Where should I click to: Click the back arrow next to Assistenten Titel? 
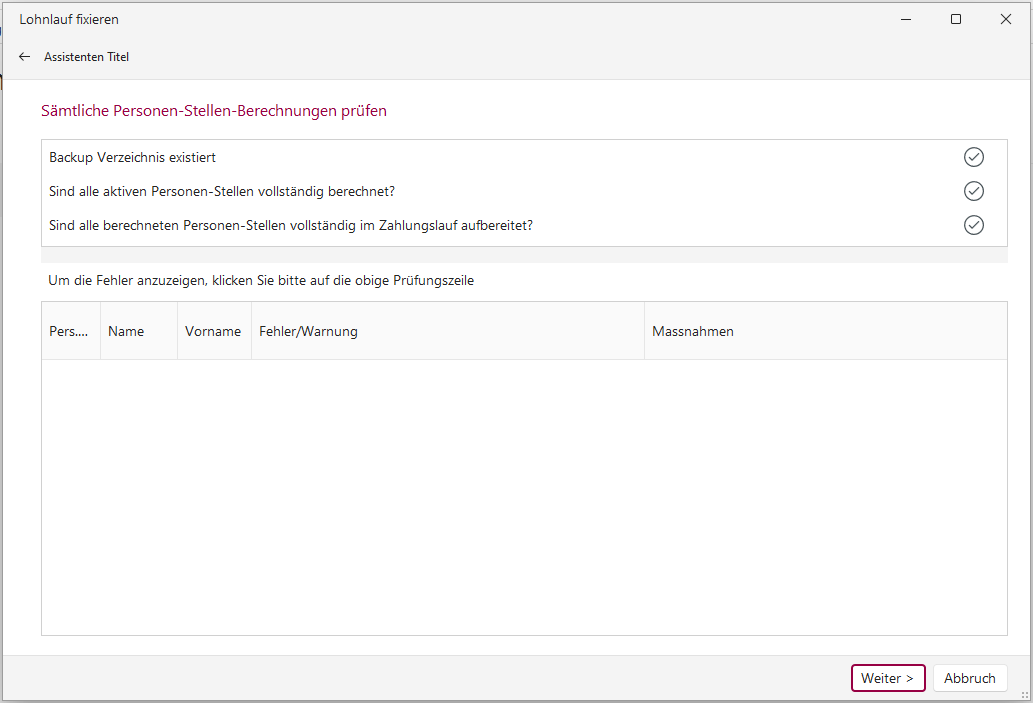(x=25, y=57)
